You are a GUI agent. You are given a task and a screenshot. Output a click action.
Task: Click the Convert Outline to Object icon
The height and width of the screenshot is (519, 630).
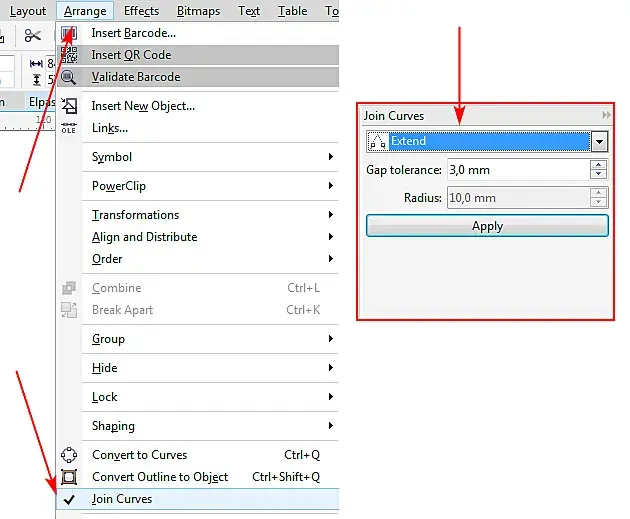[69, 477]
